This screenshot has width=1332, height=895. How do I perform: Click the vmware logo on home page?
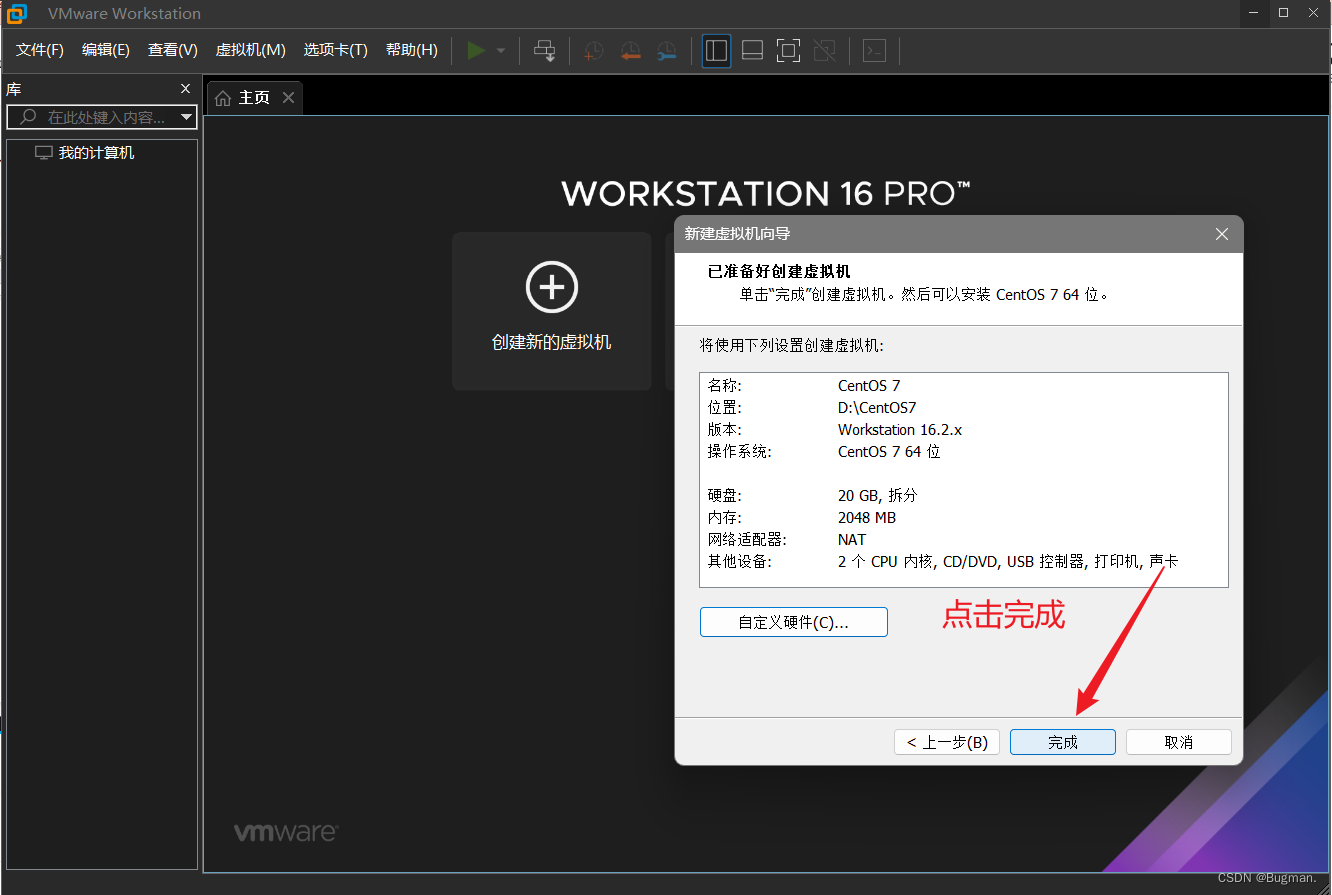point(286,832)
